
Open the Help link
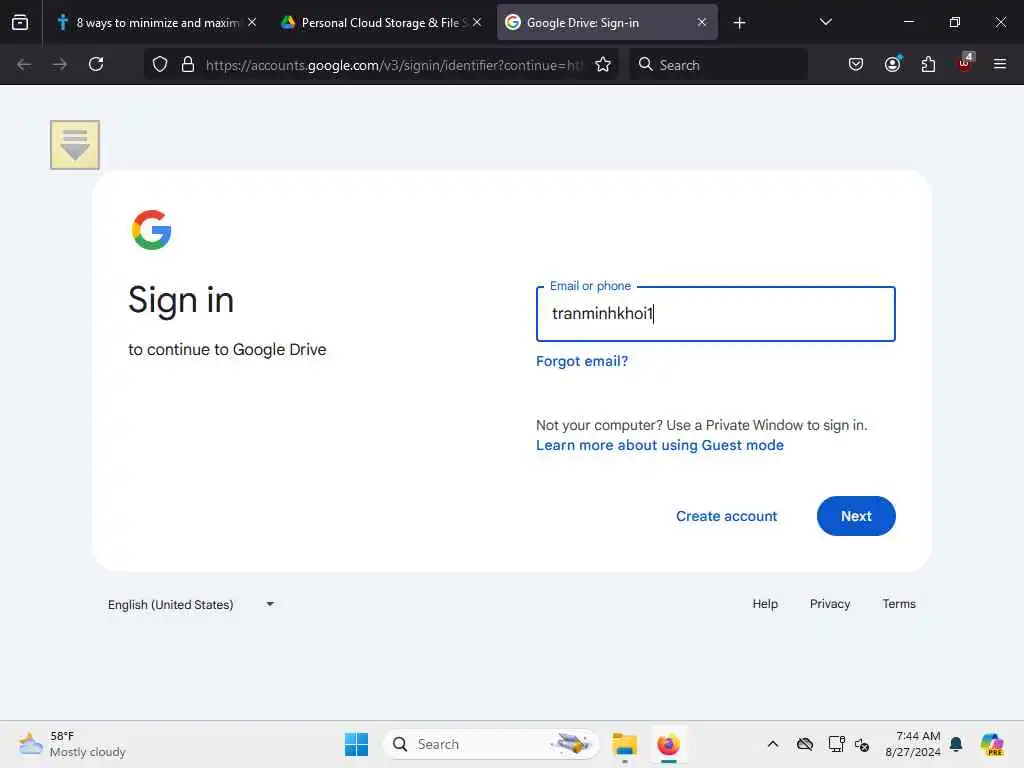click(x=765, y=604)
